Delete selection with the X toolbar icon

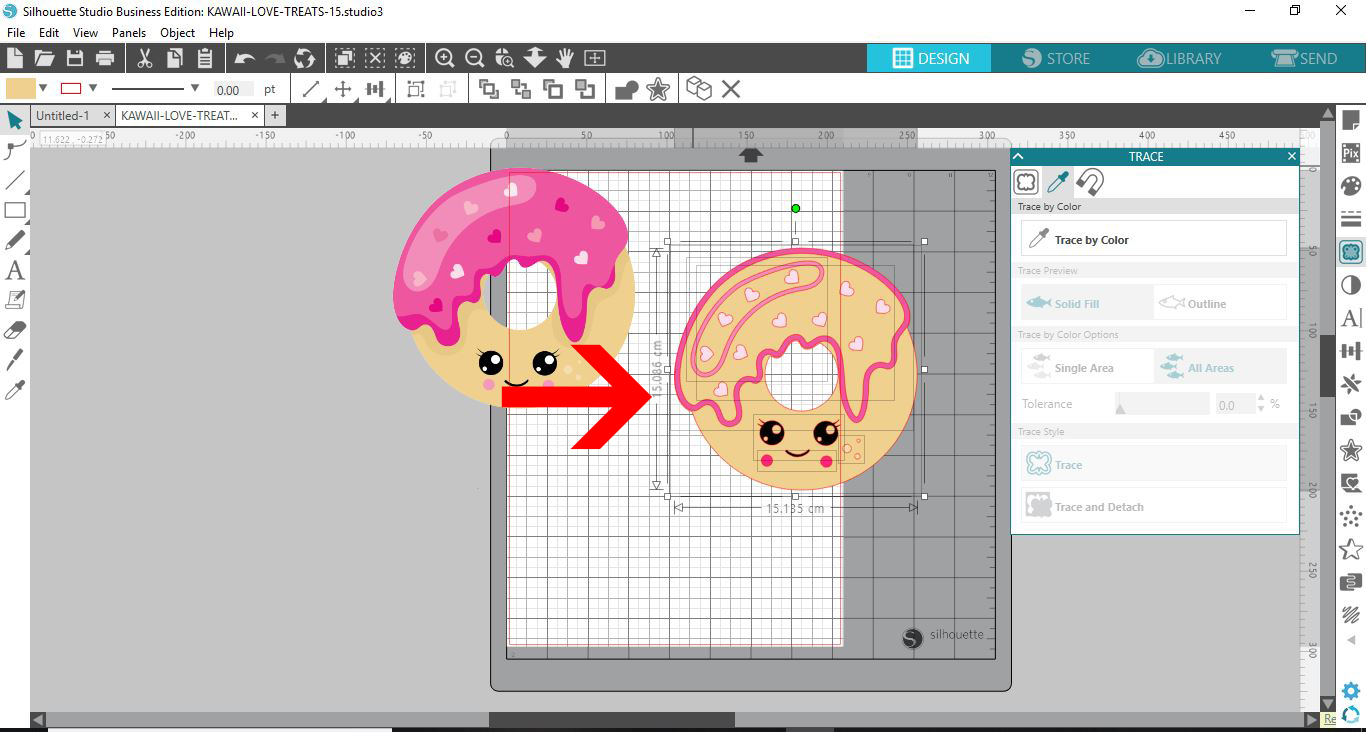[x=731, y=89]
